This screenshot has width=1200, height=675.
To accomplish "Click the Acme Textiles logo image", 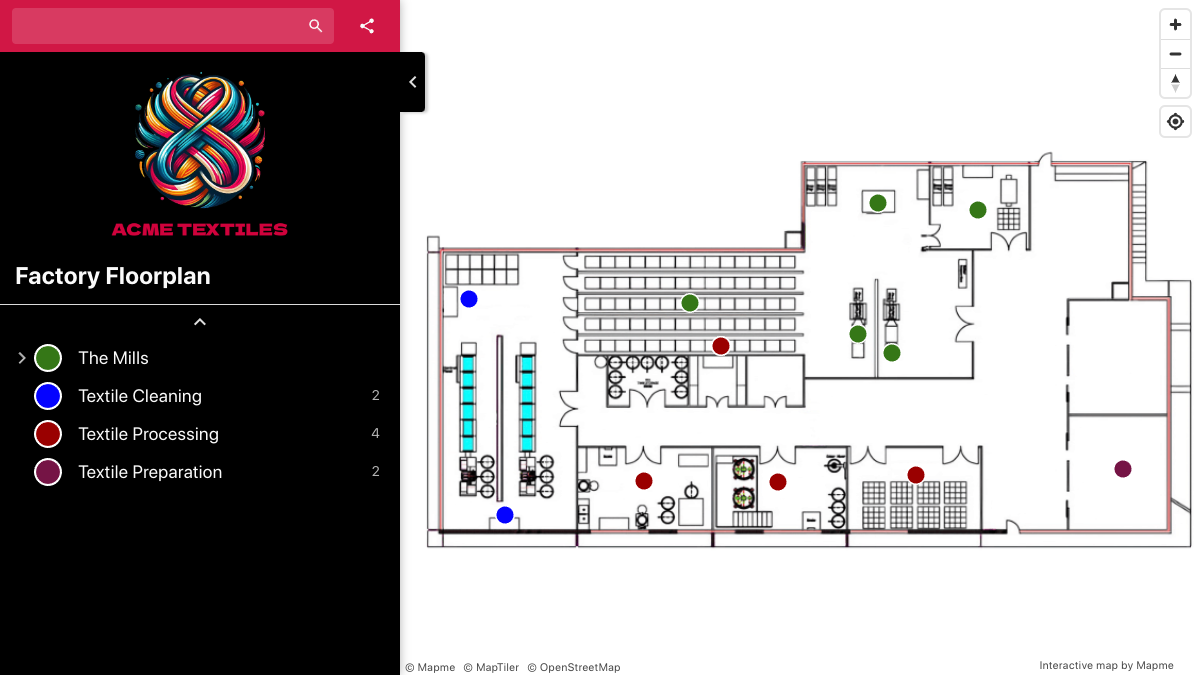I will coord(200,140).
